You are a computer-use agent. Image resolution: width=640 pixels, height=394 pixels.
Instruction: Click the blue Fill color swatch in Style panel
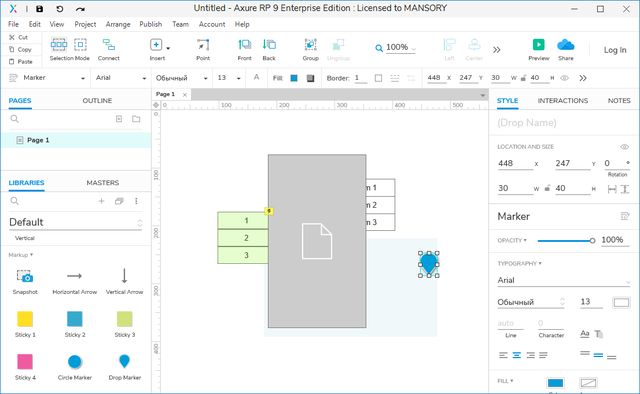click(555, 383)
